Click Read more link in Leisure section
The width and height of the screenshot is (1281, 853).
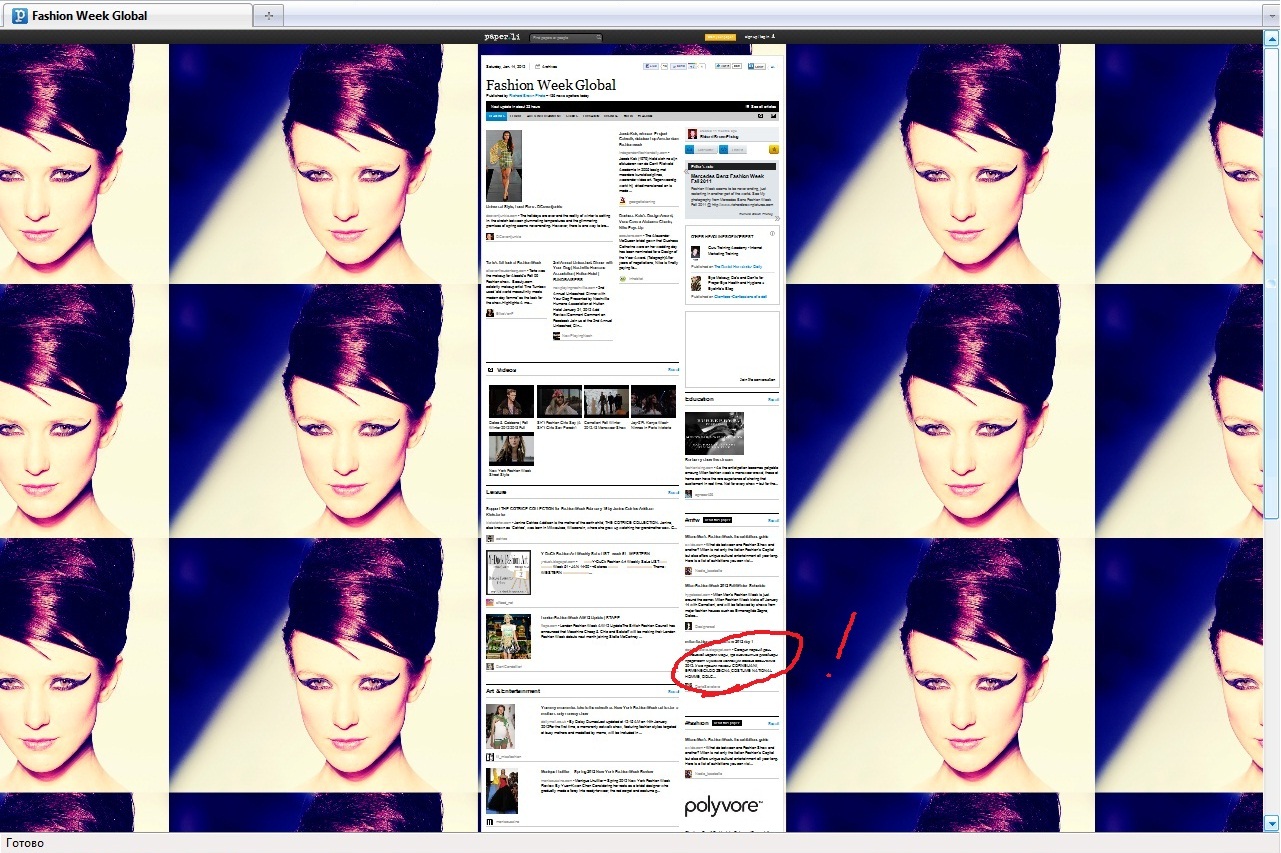pyautogui.click(x=673, y=492)
